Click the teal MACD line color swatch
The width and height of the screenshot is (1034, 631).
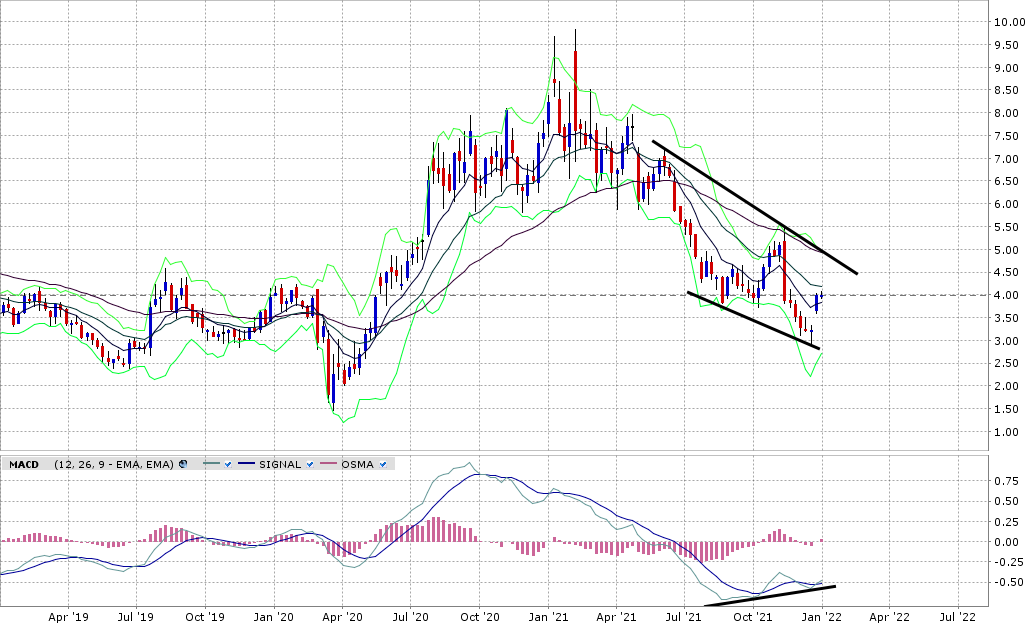coord(210,464)
